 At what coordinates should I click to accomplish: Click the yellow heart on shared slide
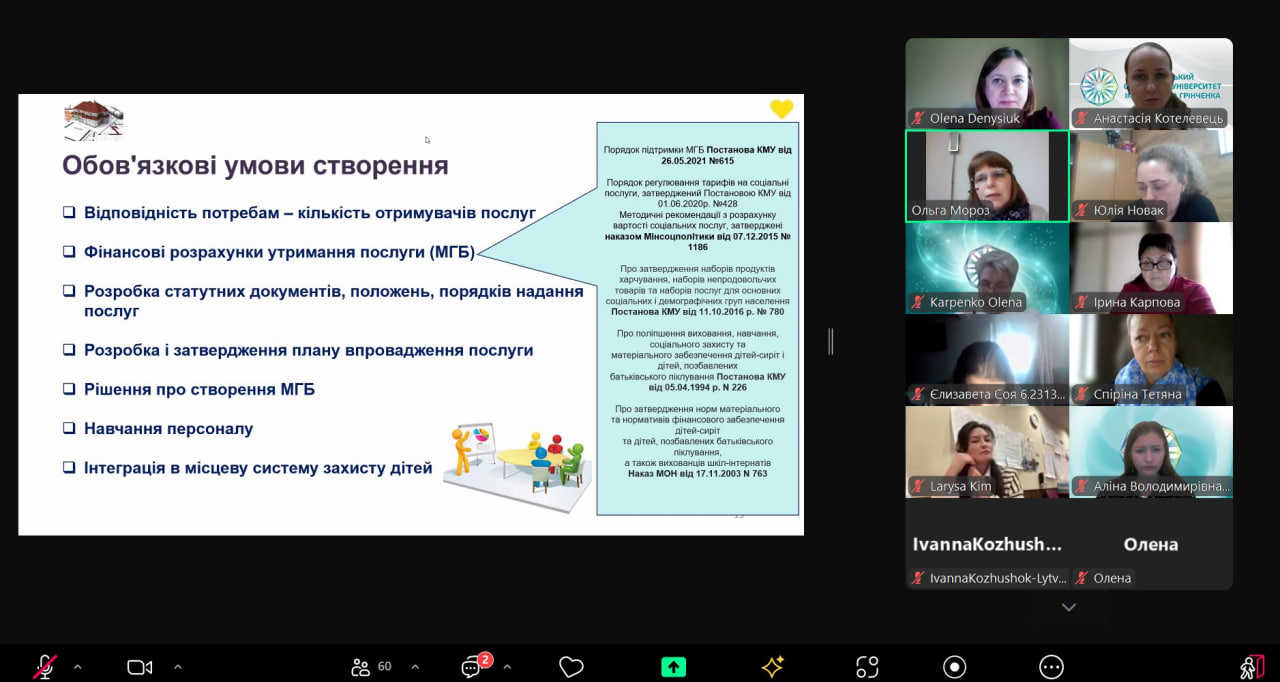781,109
